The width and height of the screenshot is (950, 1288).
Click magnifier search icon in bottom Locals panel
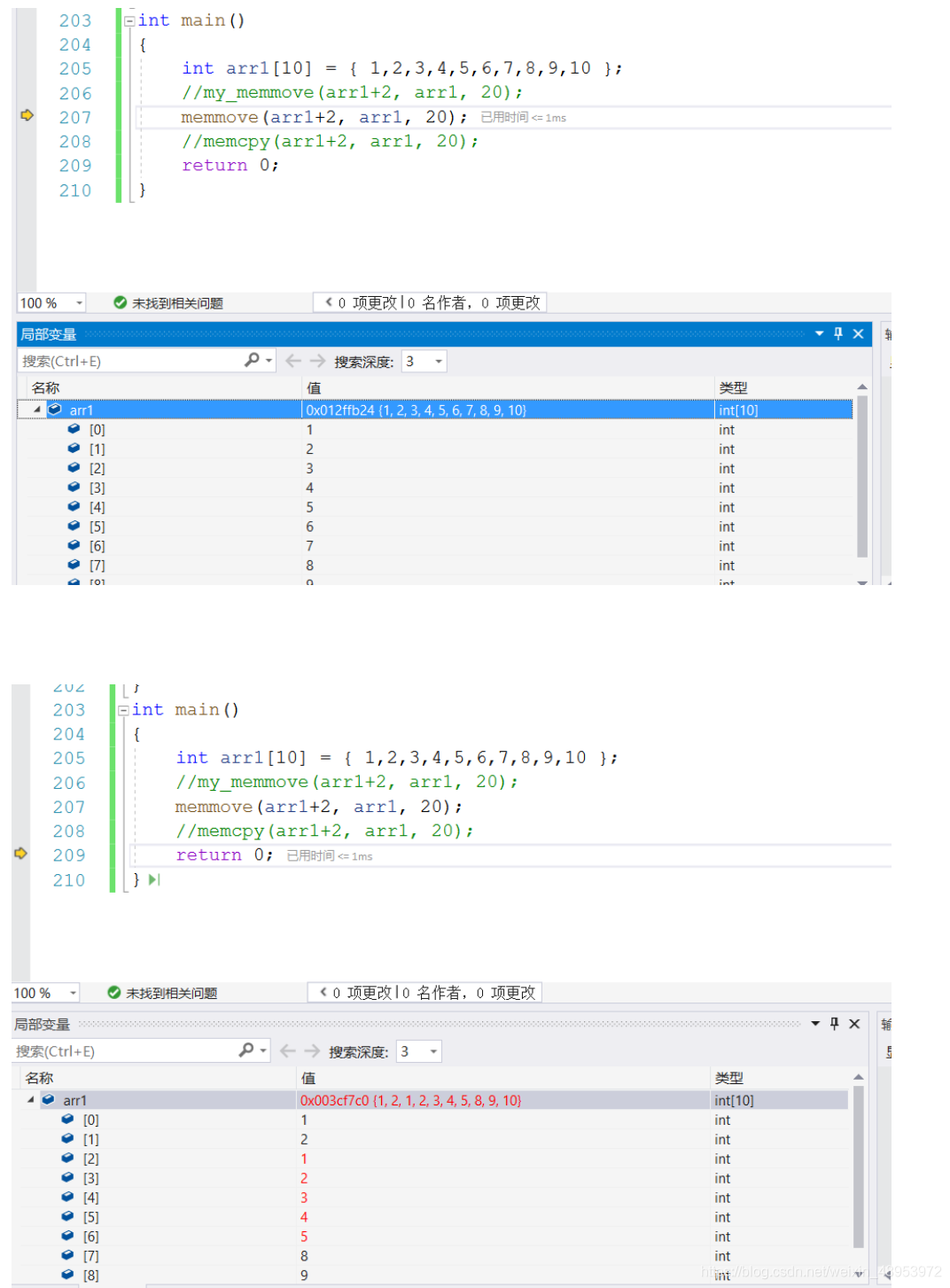pos(246,1050)
